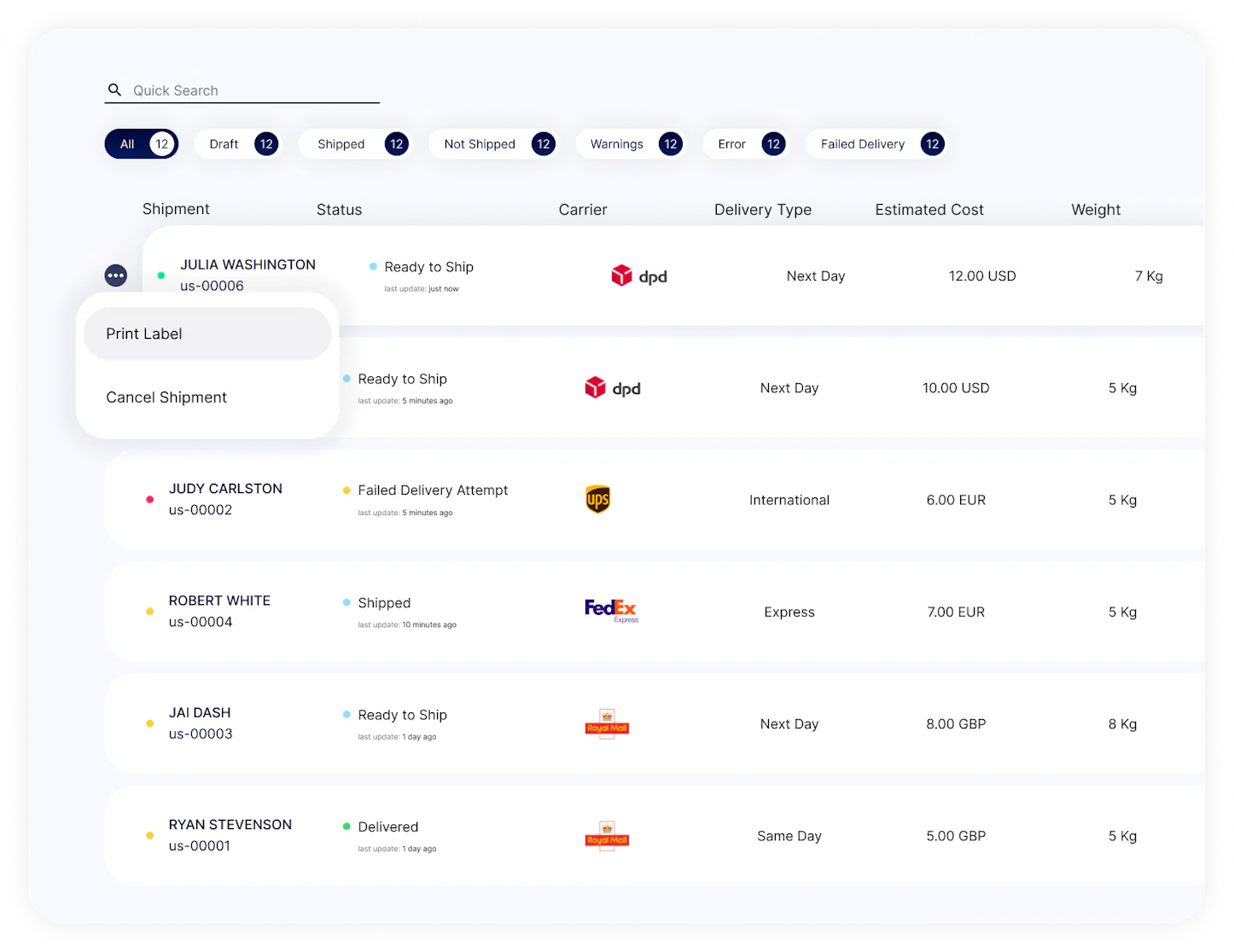This screenshot has height=952, width=1234.
Task: Open the Not Shipped filter tab
Action: click(493, 144)
